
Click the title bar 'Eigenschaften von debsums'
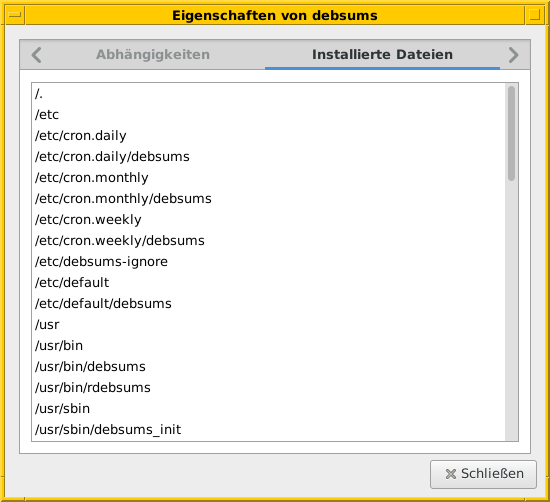point(275,15)
